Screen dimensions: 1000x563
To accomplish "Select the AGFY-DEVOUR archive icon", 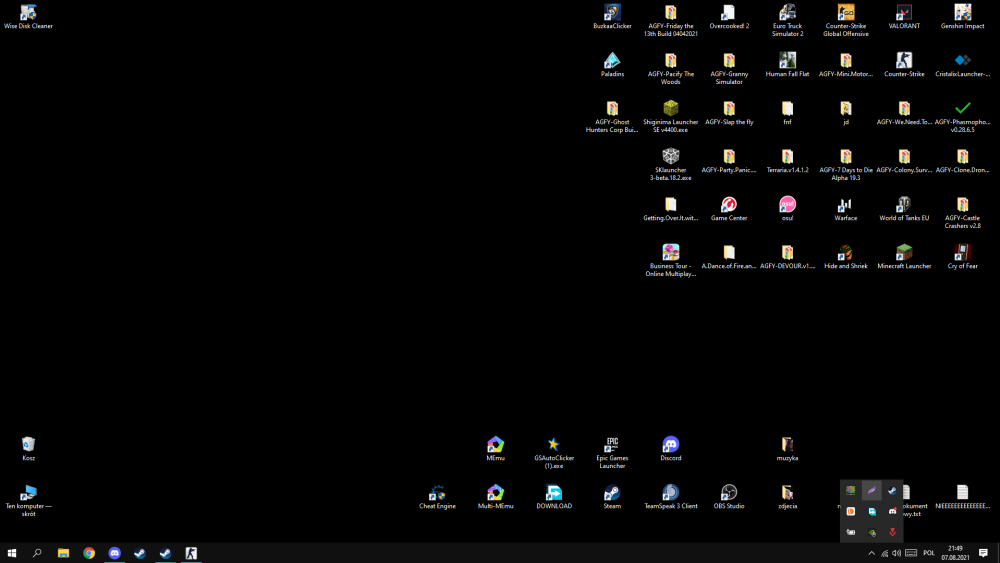I will pos(788,256).
